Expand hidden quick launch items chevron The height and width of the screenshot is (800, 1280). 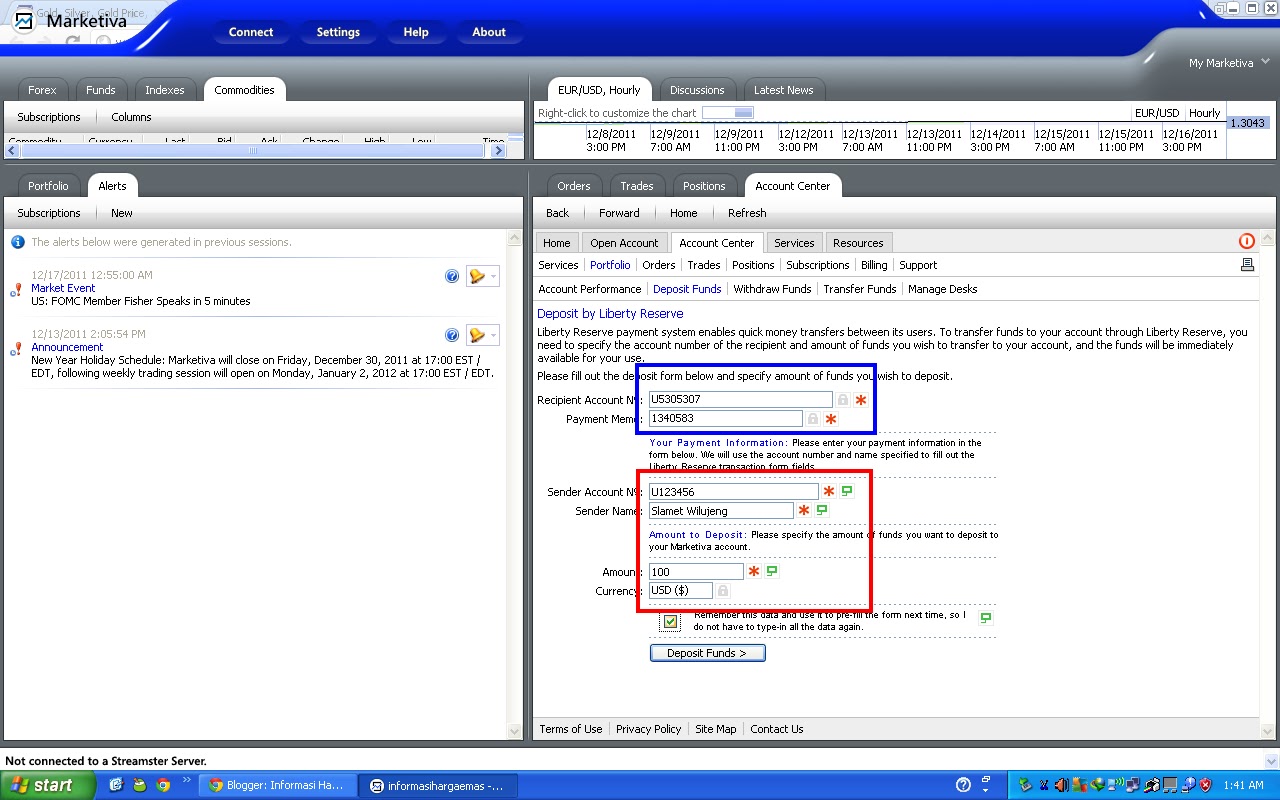pyautogui.click(x=186, y=780)
